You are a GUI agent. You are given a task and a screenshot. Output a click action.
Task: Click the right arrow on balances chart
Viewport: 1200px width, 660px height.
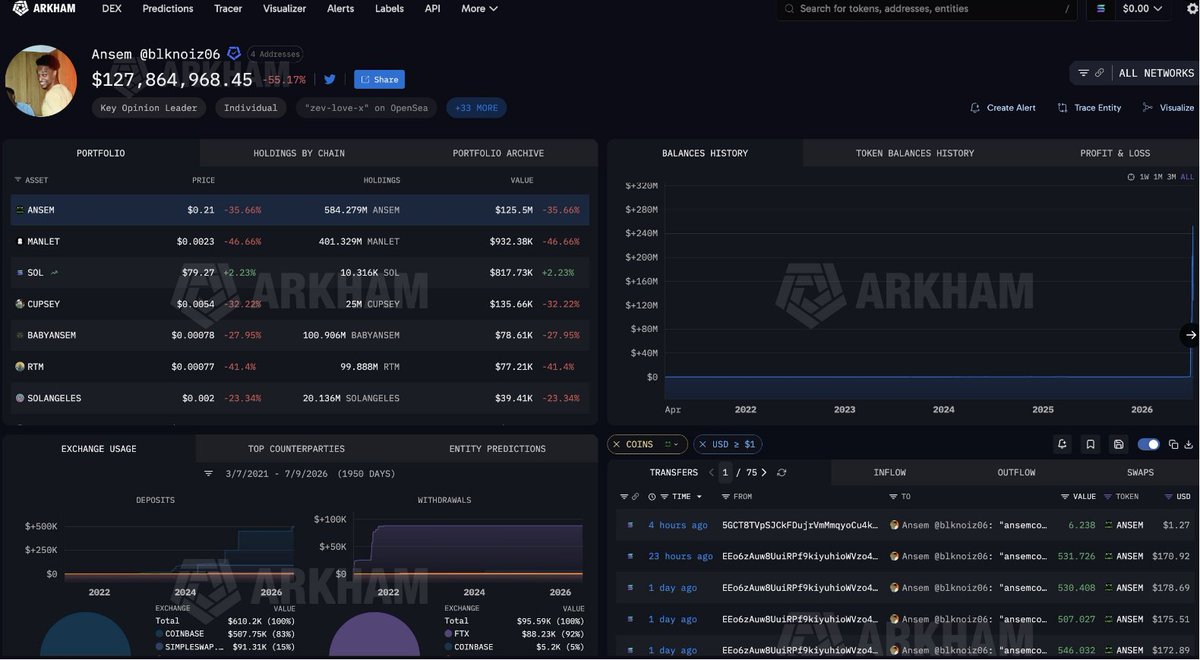pyautogui.click(x=1189, y=335)
